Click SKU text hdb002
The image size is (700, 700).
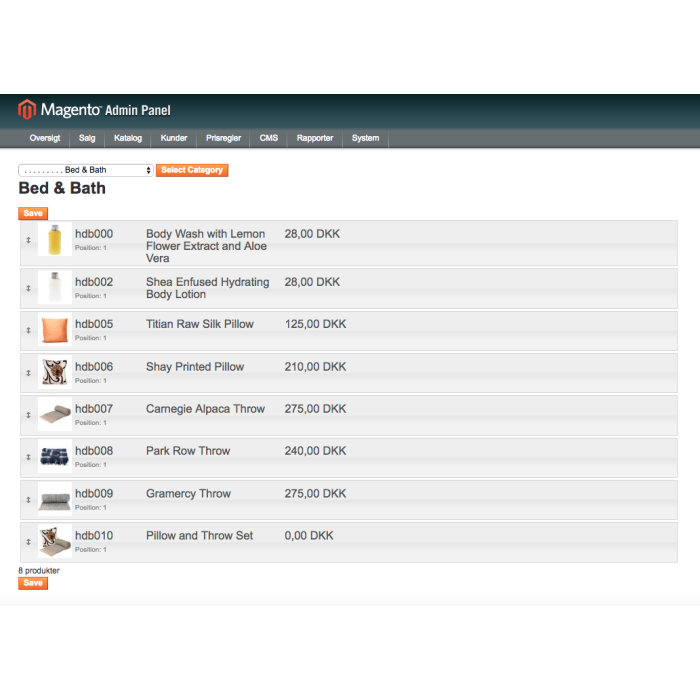click(x=94, y=282)
